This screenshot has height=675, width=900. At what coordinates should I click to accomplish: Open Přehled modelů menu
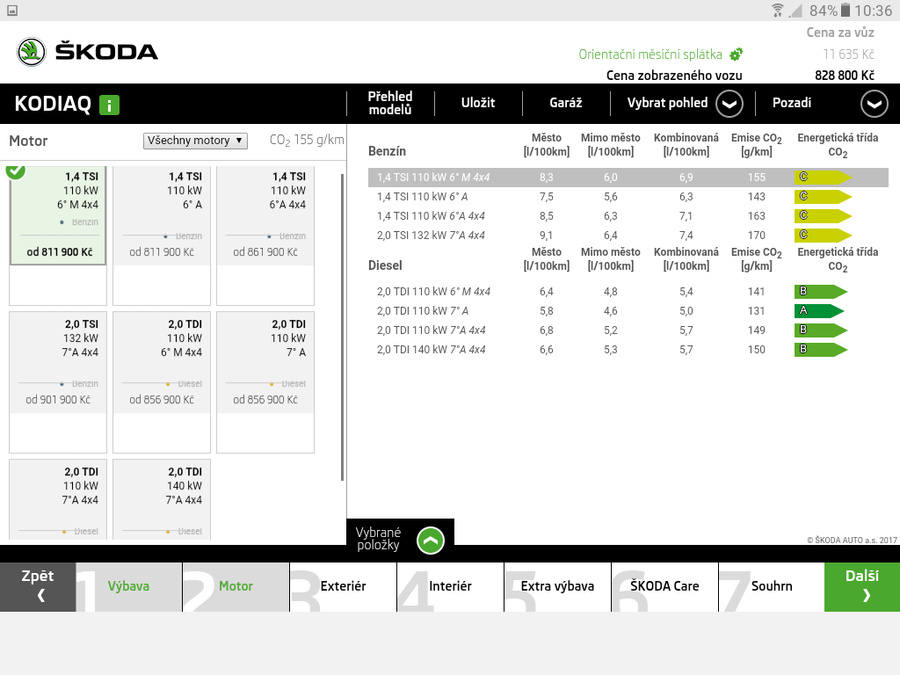tap(390, 103)
